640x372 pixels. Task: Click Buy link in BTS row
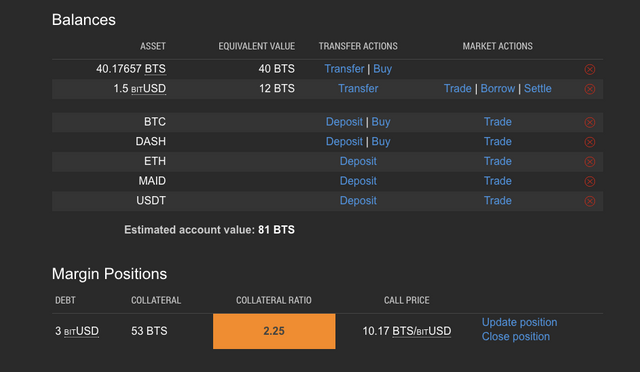tap(382, 69)
